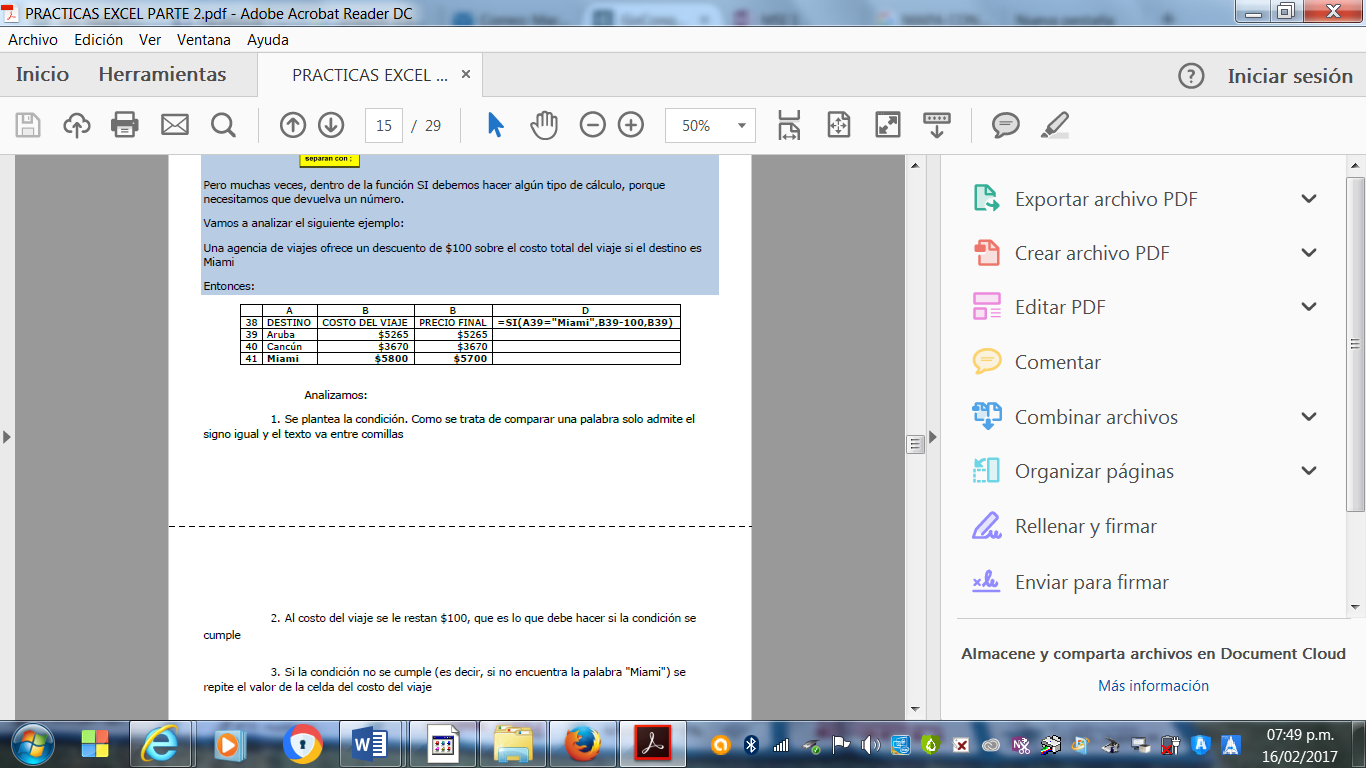Collapse the right tools pane arrow
The width and height of the screenshot is (1366, 768).
pos(933,437)
